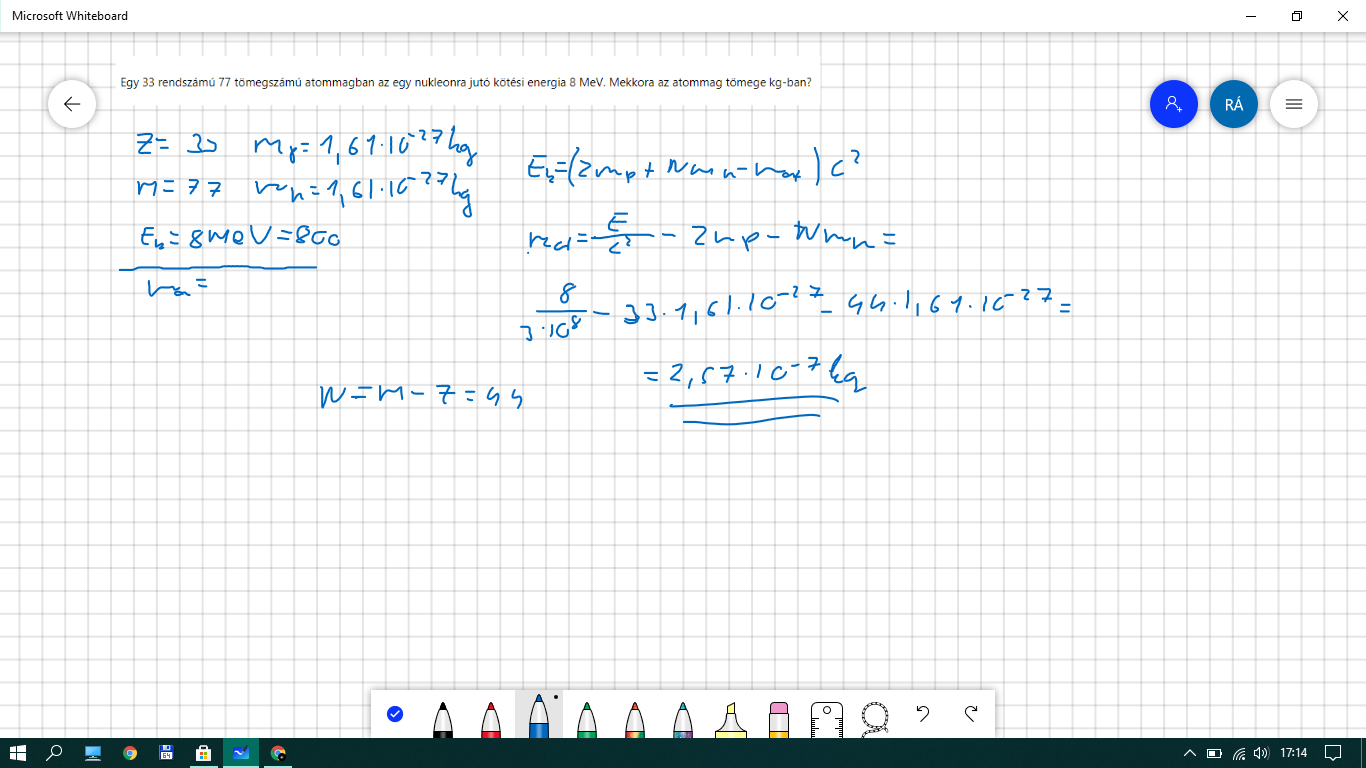Open the RÁ account profile

tap(1233, 104)
